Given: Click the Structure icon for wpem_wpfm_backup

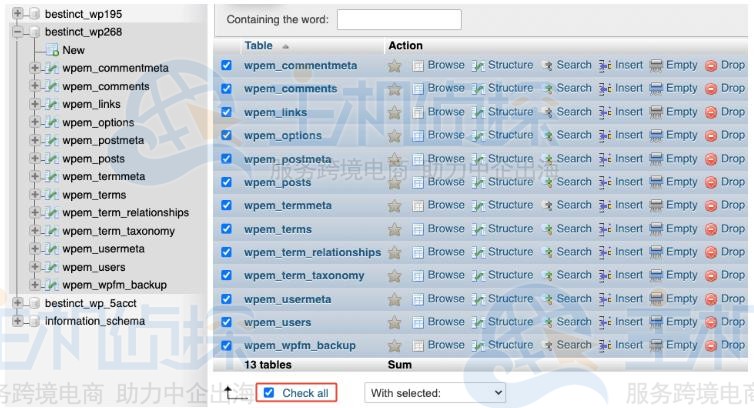Looking at the screenshot, I should coord(478,346).
